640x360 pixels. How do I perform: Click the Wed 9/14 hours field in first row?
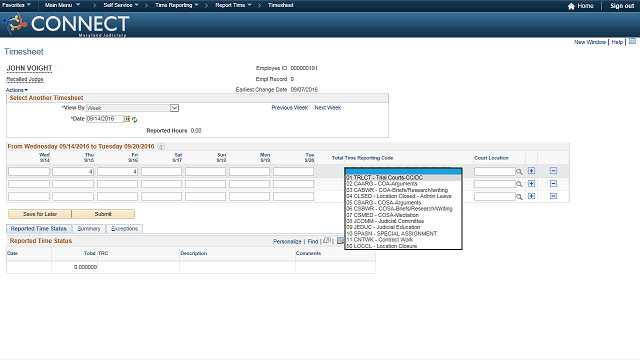29,172
